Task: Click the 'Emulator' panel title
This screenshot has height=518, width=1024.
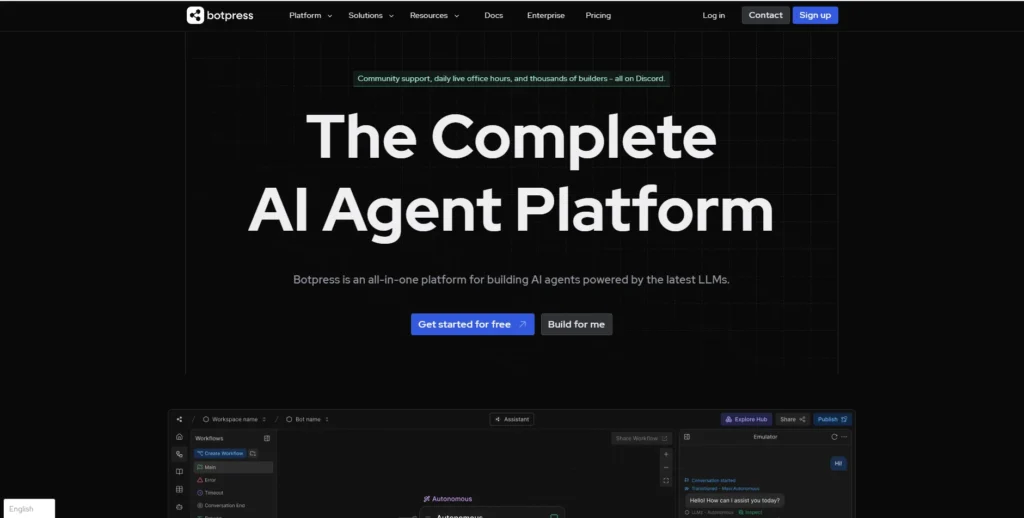Action: point(765,437)
